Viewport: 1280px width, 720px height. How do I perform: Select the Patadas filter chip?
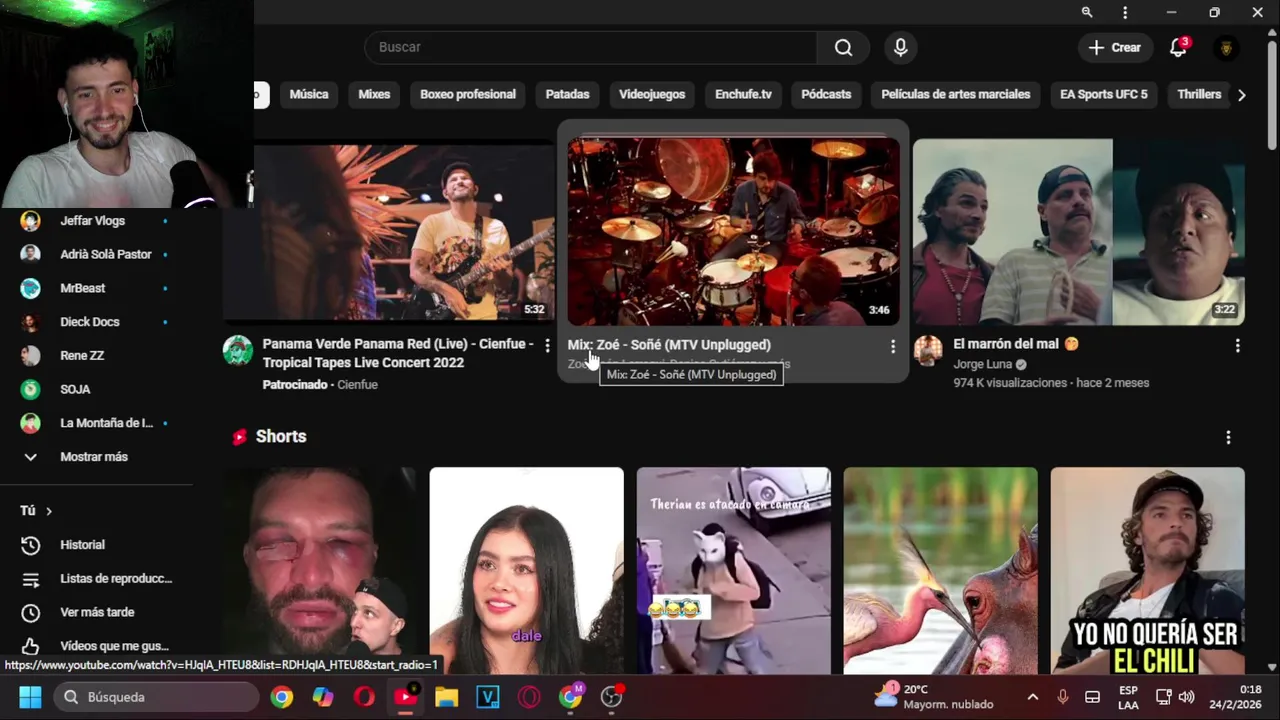[567, 94]
